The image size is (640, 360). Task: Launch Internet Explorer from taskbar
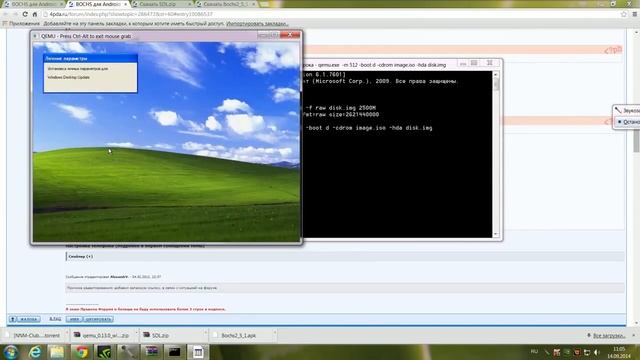[35, 352]
